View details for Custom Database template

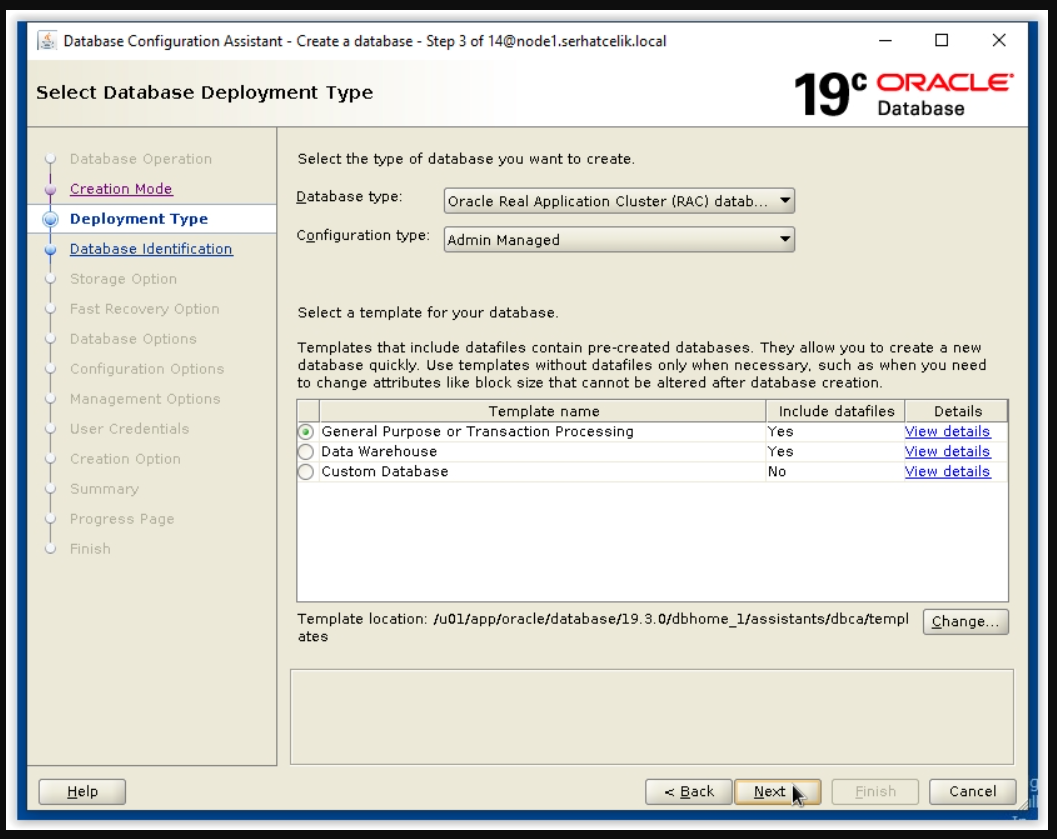[x=947, y=472]
